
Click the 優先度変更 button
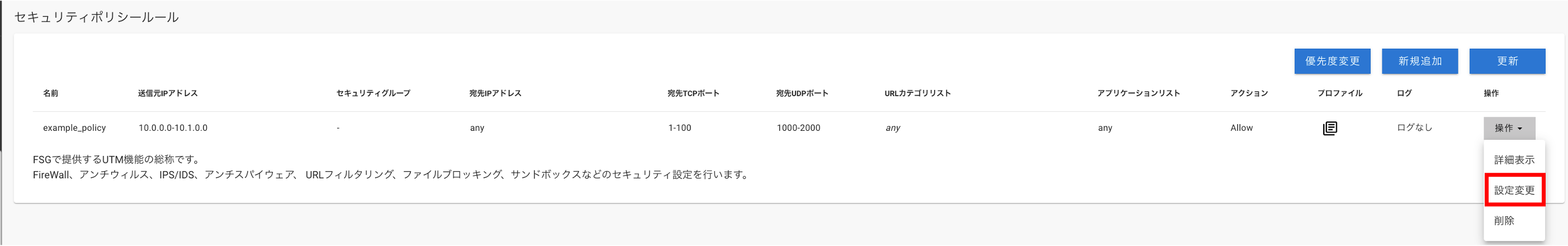click(x=1332, y=61)
